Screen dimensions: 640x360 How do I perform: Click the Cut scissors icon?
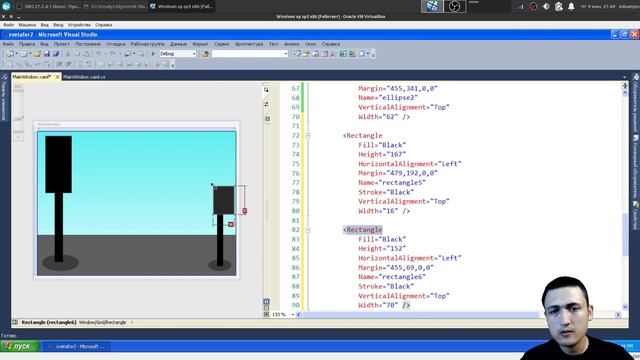(68, 53)
